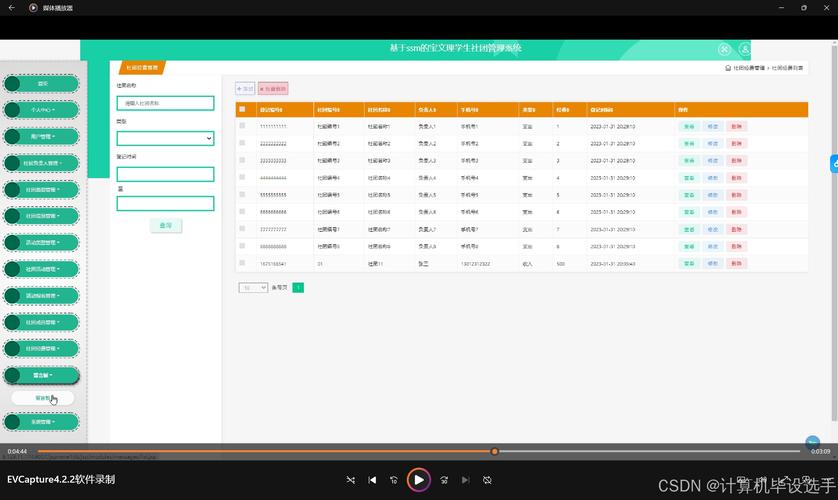This screenshot has height=500, width=838.
Task: Click the round icon left of user avatar
Action: coord(724,49)
